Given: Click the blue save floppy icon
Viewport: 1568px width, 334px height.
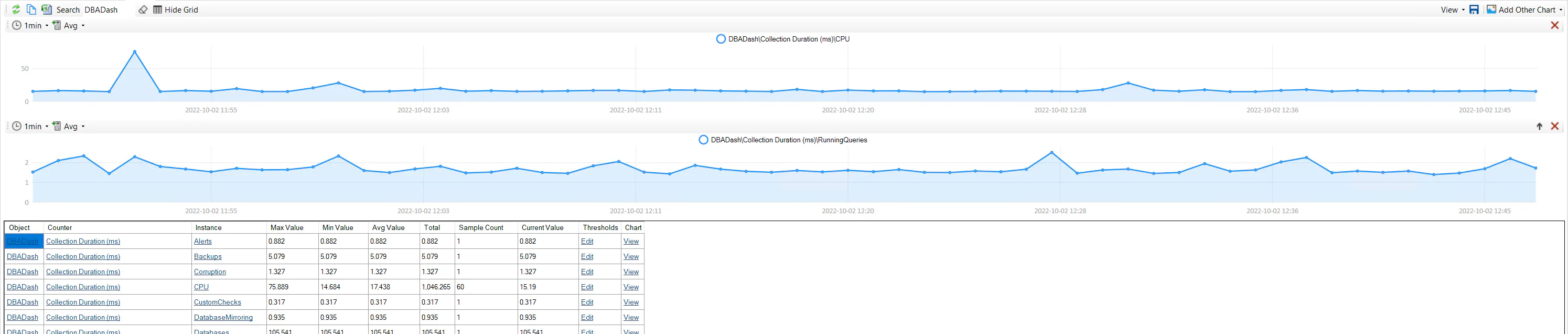Looking at the screenshot, I should (1474, 10).
